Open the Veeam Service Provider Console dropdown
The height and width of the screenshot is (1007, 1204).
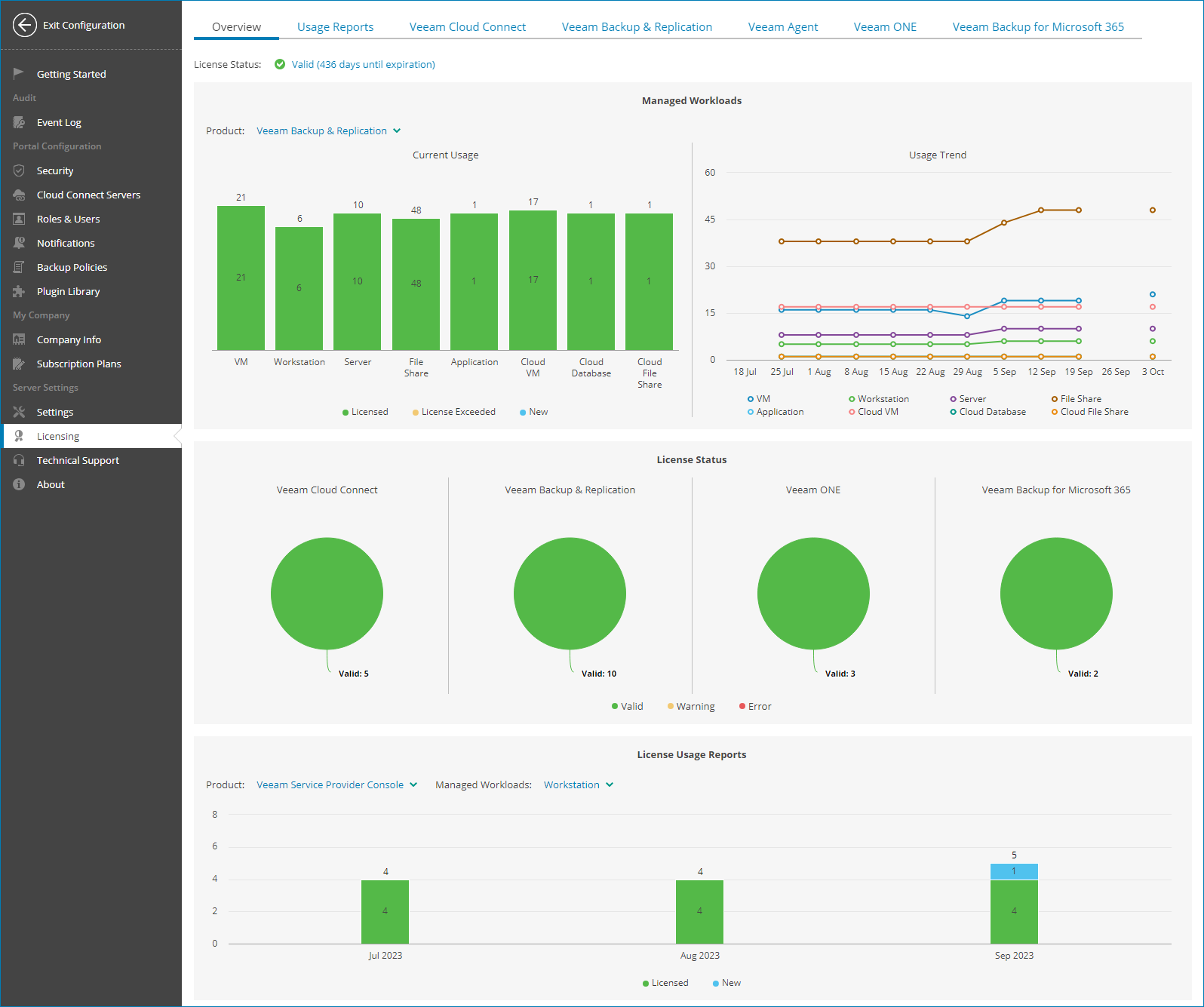point(336,784)
